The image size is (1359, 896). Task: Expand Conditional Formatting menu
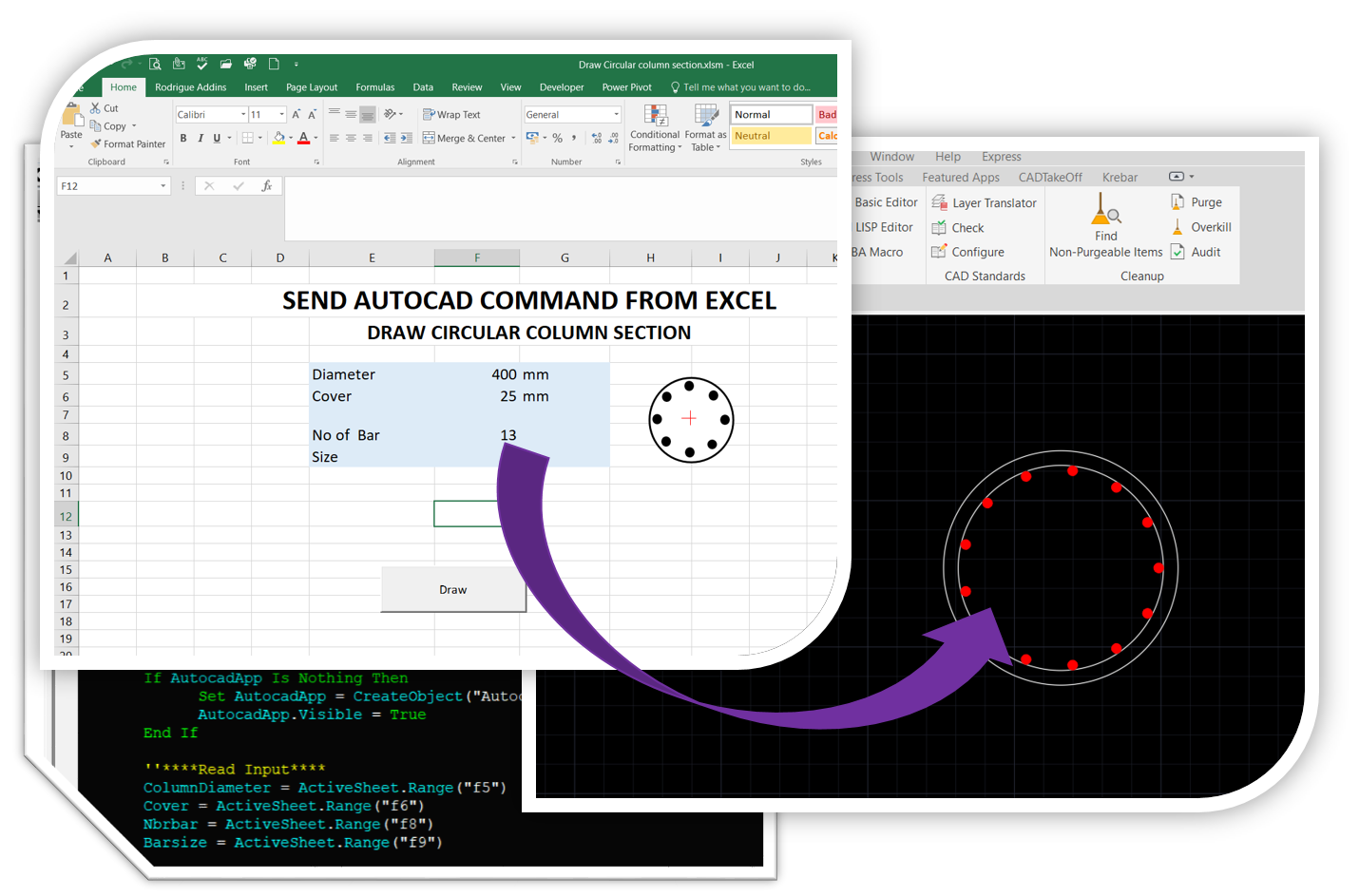pos(655,127)
